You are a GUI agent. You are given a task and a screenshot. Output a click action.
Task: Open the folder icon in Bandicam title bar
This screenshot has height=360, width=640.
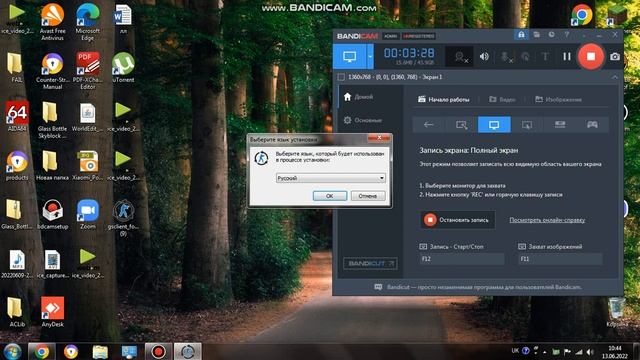click(x=536, y=35)
